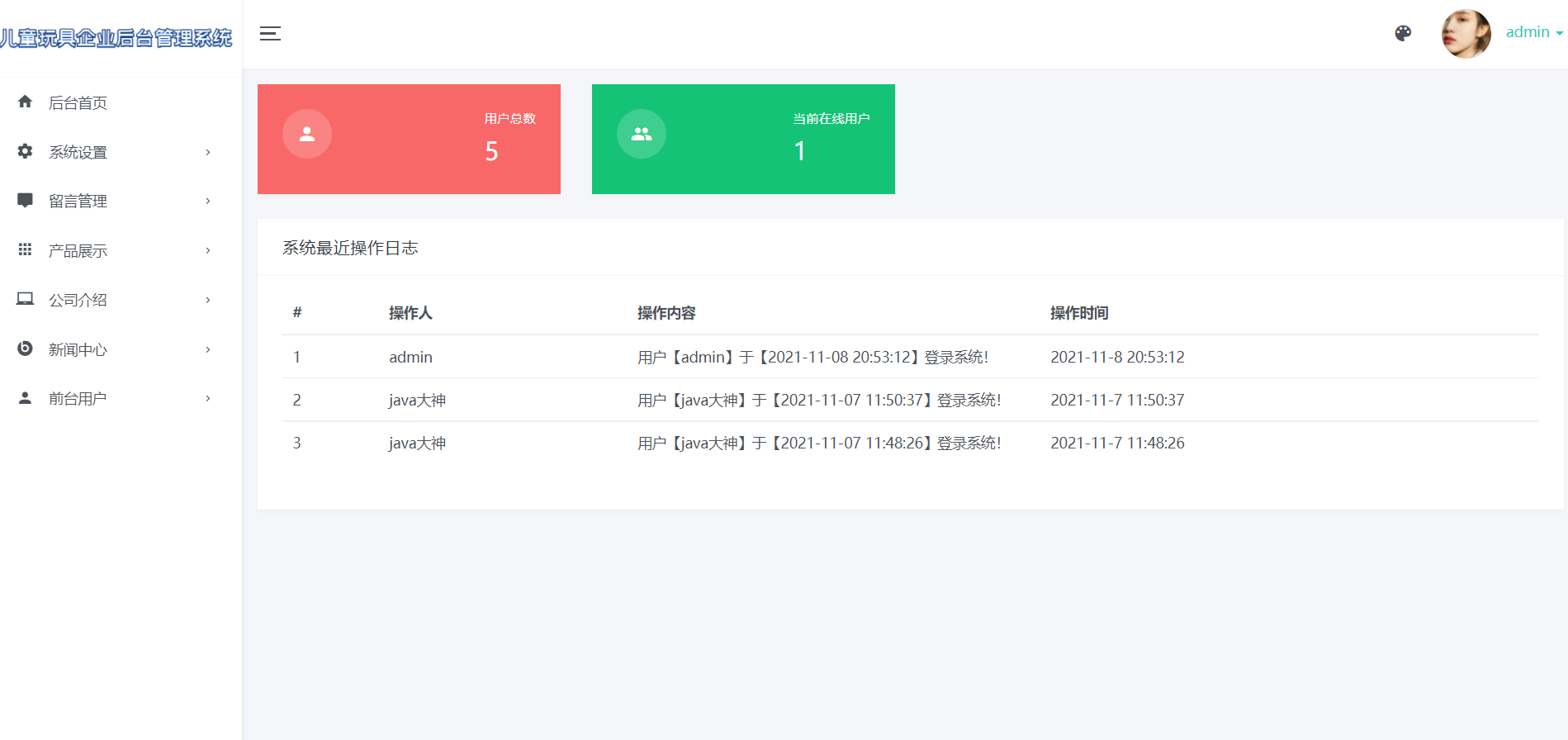Expand the 前台用户 chevron arrow

point(208,398)
